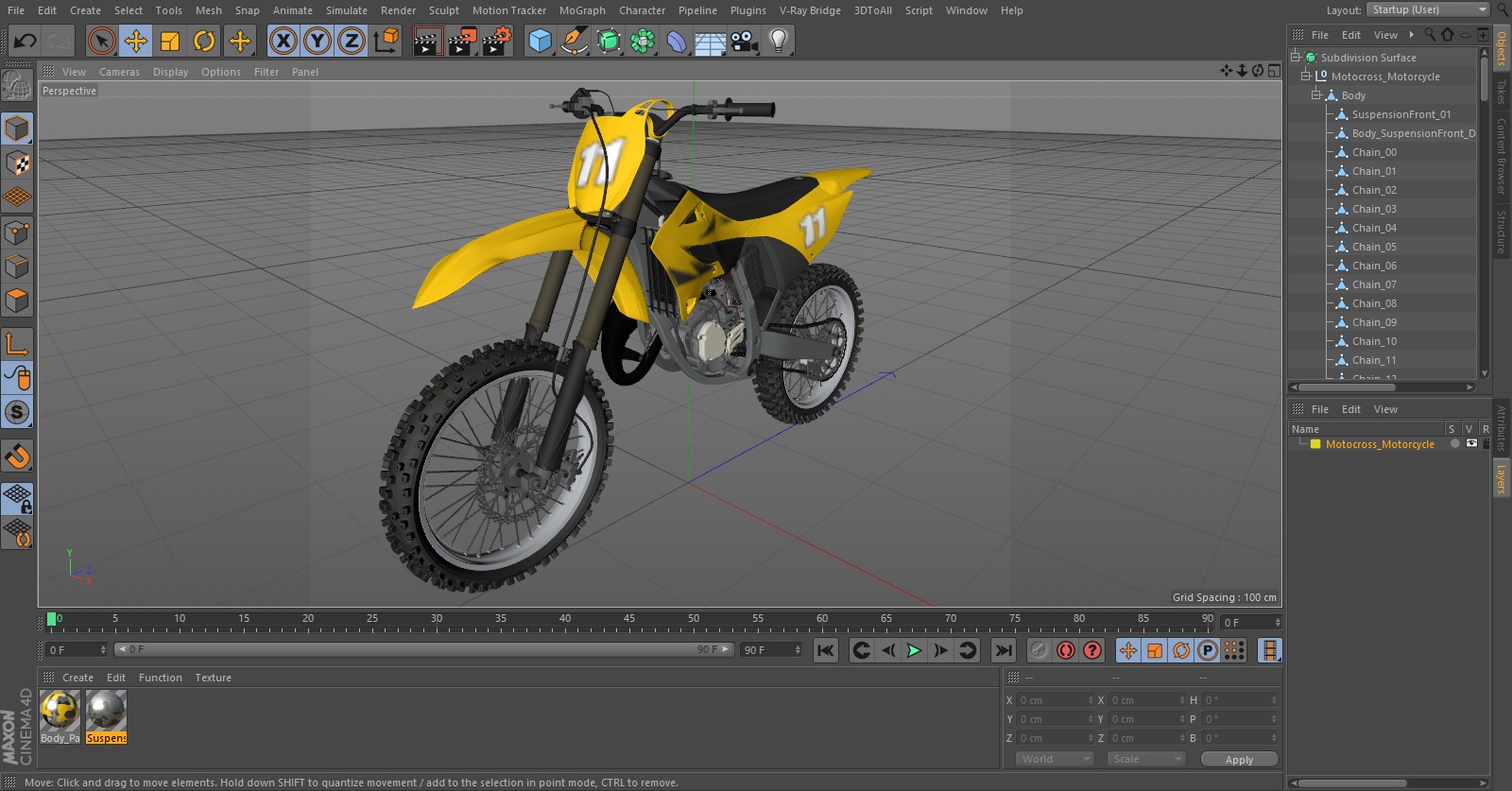
Task: Toggle Snap with the magnet icon
Action: pos(17,456)
